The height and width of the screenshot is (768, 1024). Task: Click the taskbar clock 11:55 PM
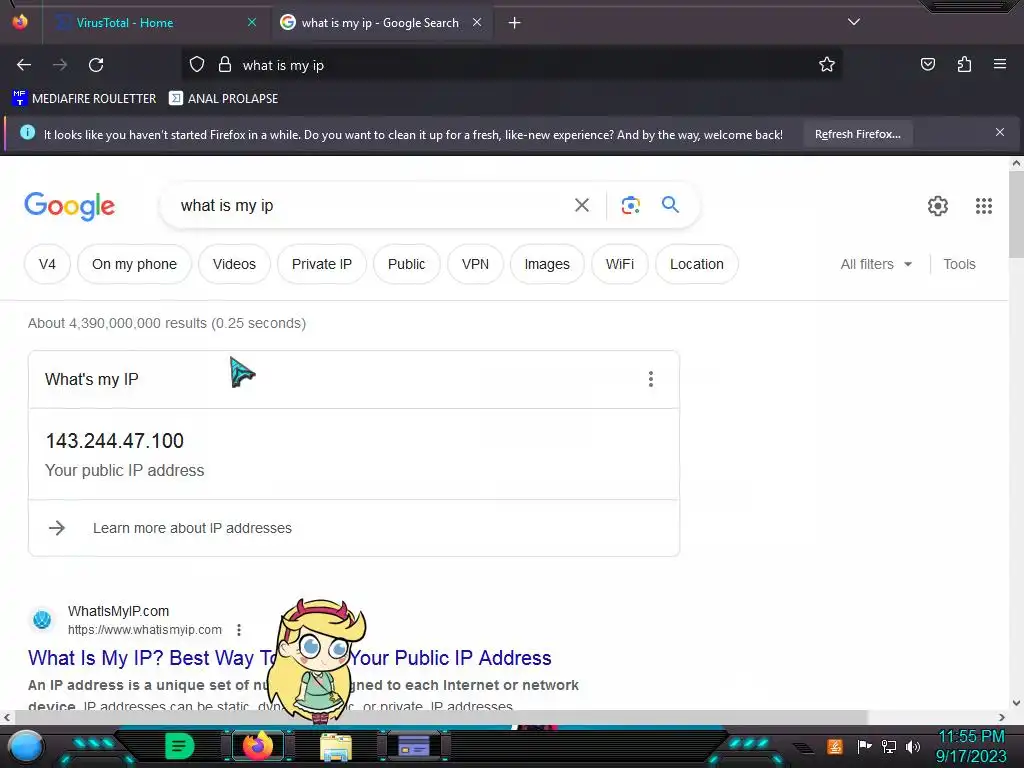pyautogui.click(x=971, y=736)
